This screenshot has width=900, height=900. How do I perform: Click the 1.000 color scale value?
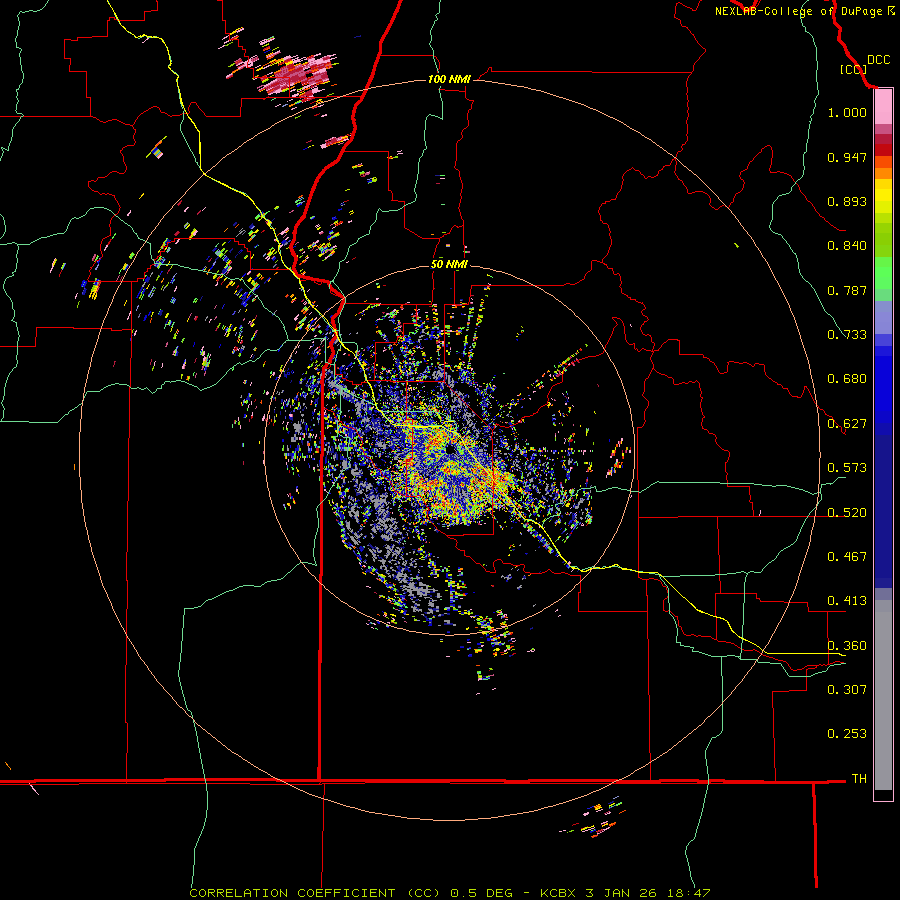pyautogui.click(x=847, y=112)
